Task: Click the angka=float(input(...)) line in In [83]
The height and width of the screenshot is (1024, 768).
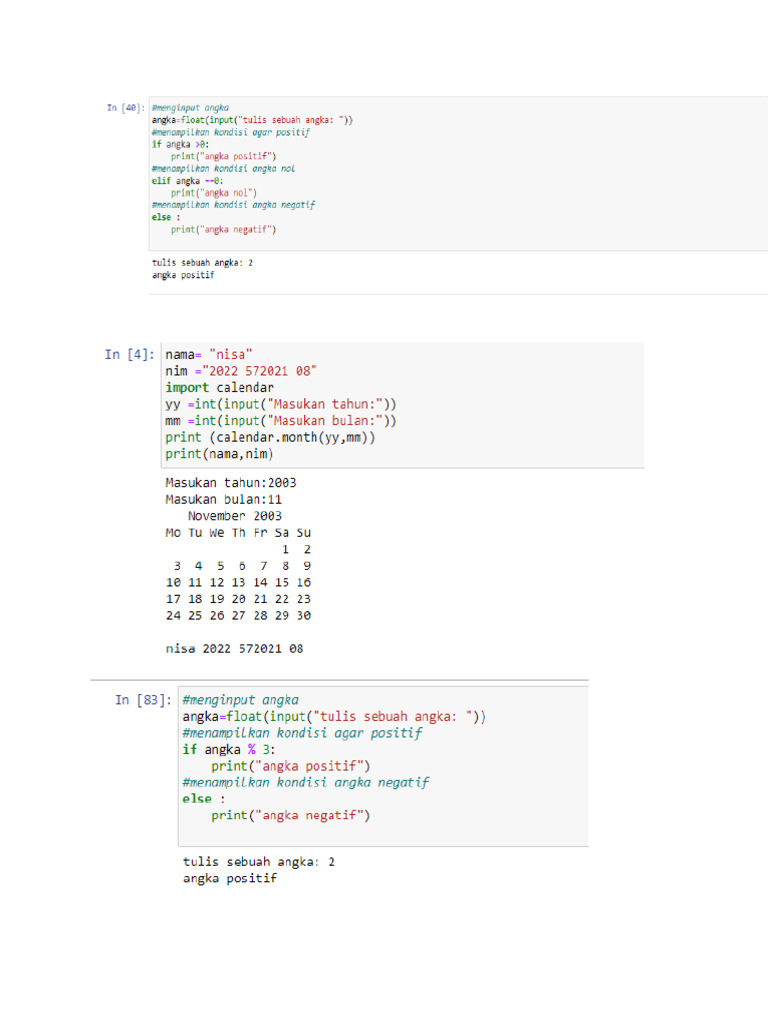Action: coord(334,717)
